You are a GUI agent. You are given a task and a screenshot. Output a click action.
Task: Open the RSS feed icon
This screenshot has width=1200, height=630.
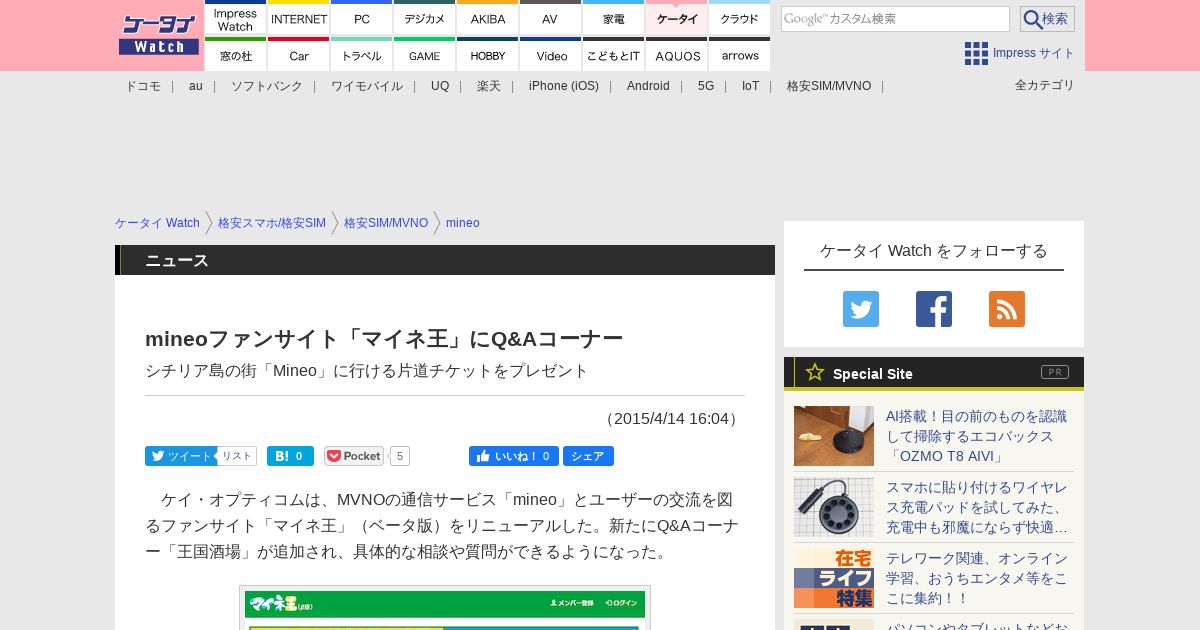tap(1007, 309)
